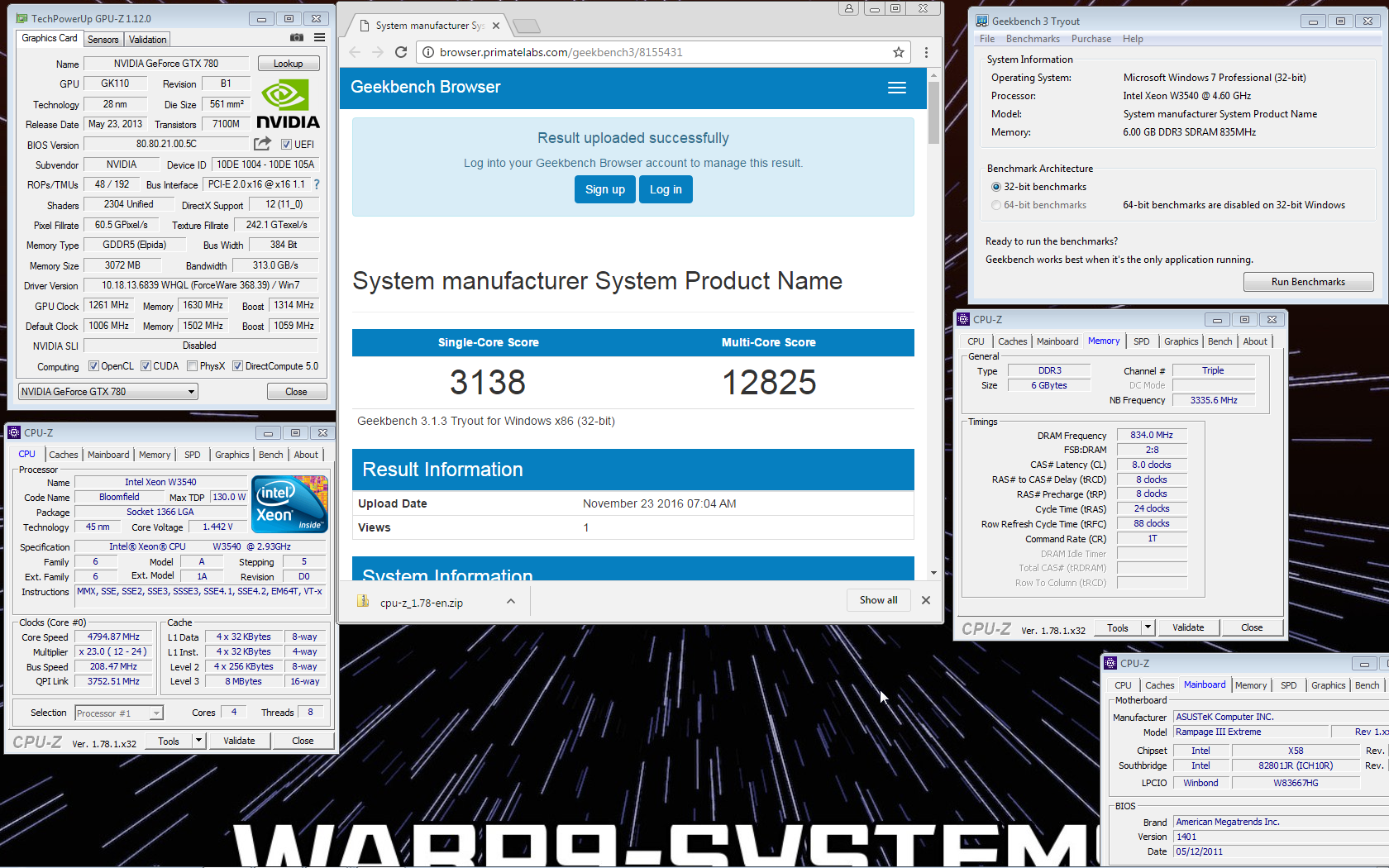Click the GPU-Z title bar app icon
This screenshot has width=1389, height=868.
click(21, 18)
